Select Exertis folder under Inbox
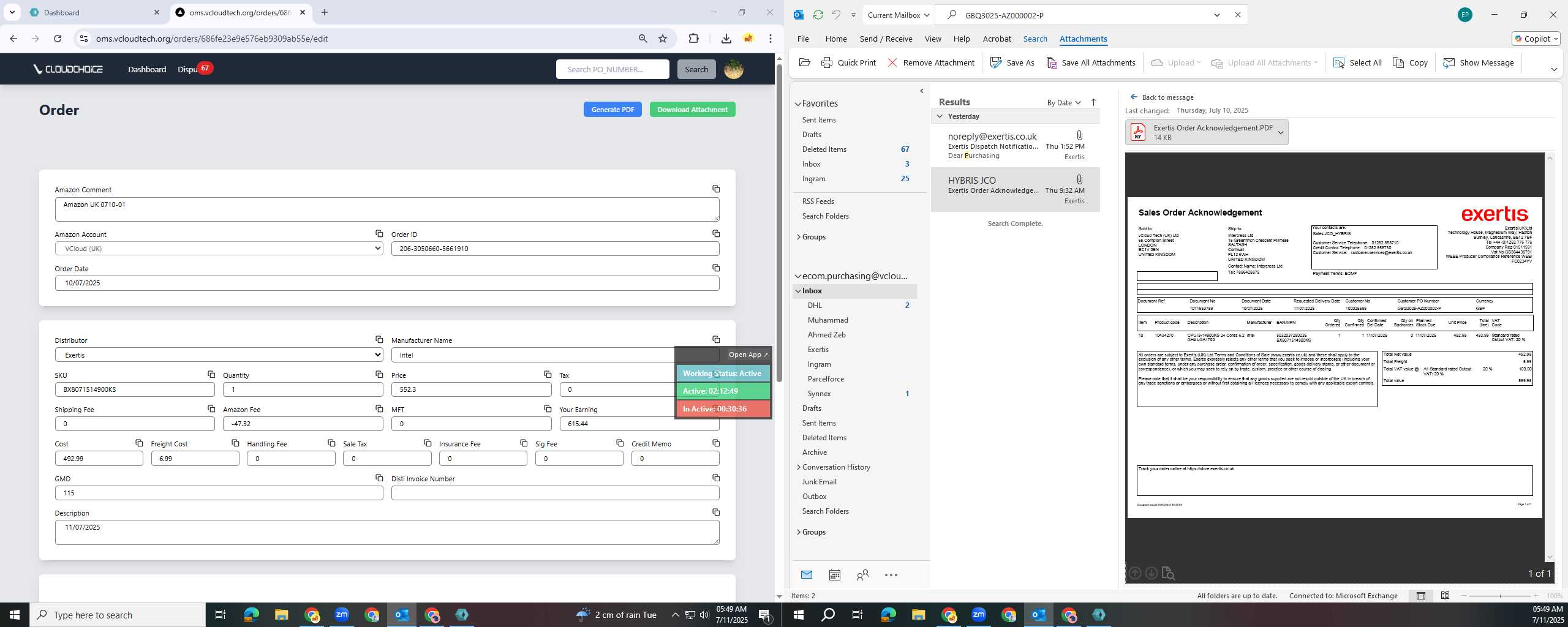This screenshot has width=1568, height=627. pyautogui.click(x=818, y=350)
